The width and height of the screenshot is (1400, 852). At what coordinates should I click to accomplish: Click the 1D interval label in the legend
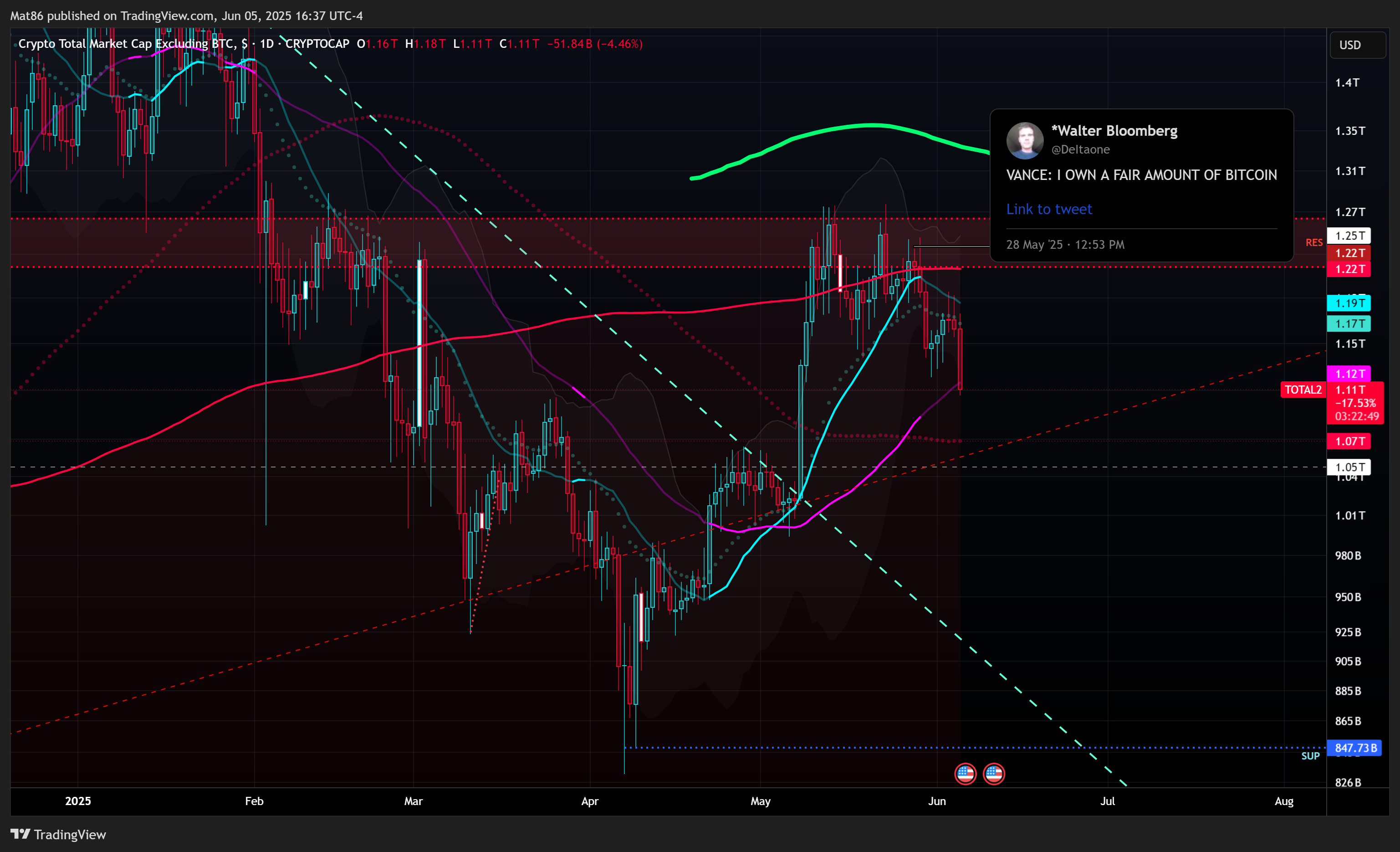coord(266,44)
